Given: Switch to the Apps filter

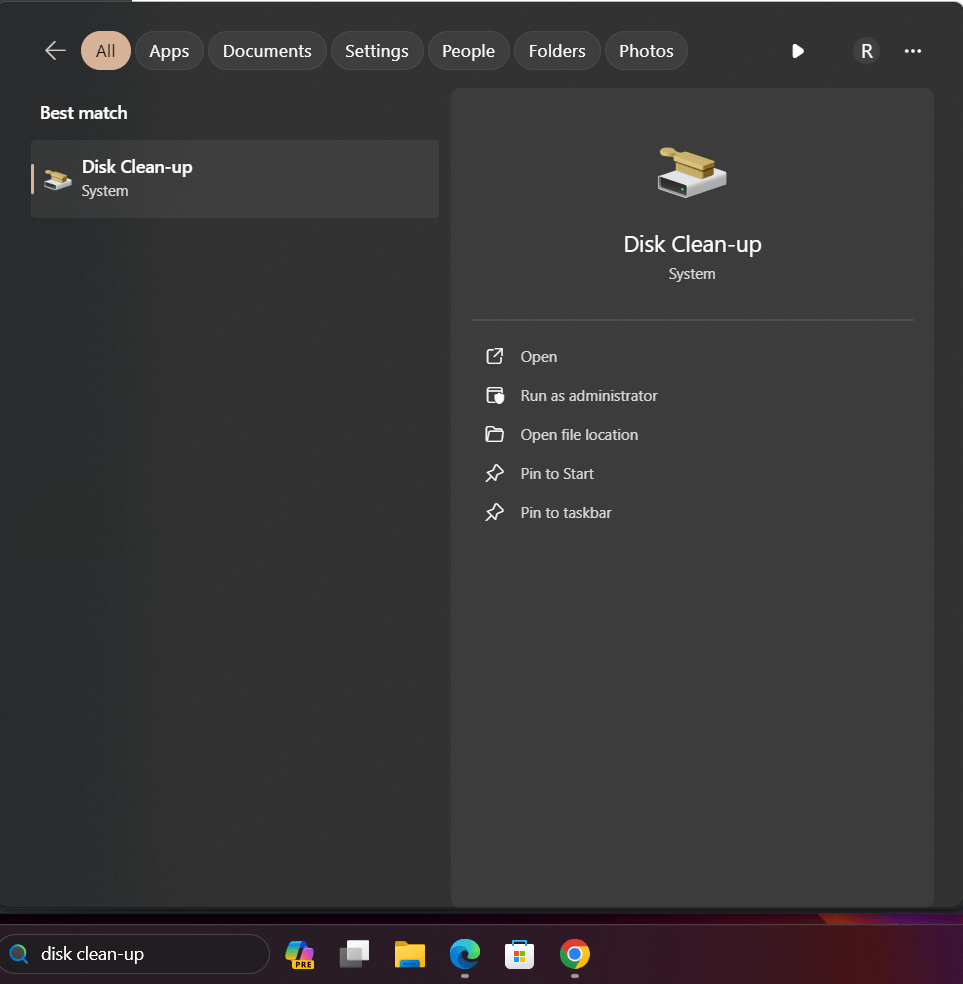Looking at the screenshot, I should click(x=169, y=51).
